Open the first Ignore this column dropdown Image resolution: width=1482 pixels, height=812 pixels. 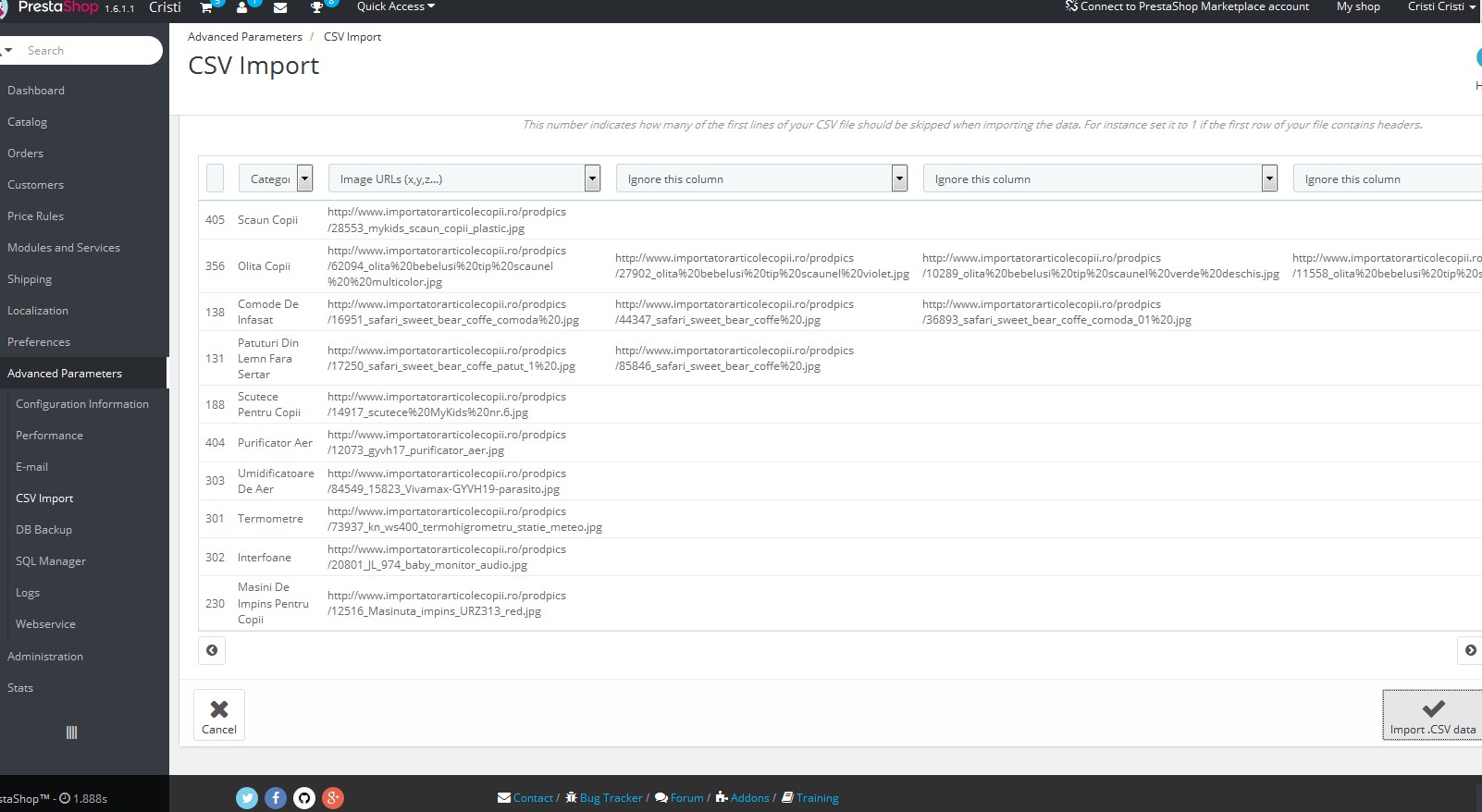(x=761, y=178)
